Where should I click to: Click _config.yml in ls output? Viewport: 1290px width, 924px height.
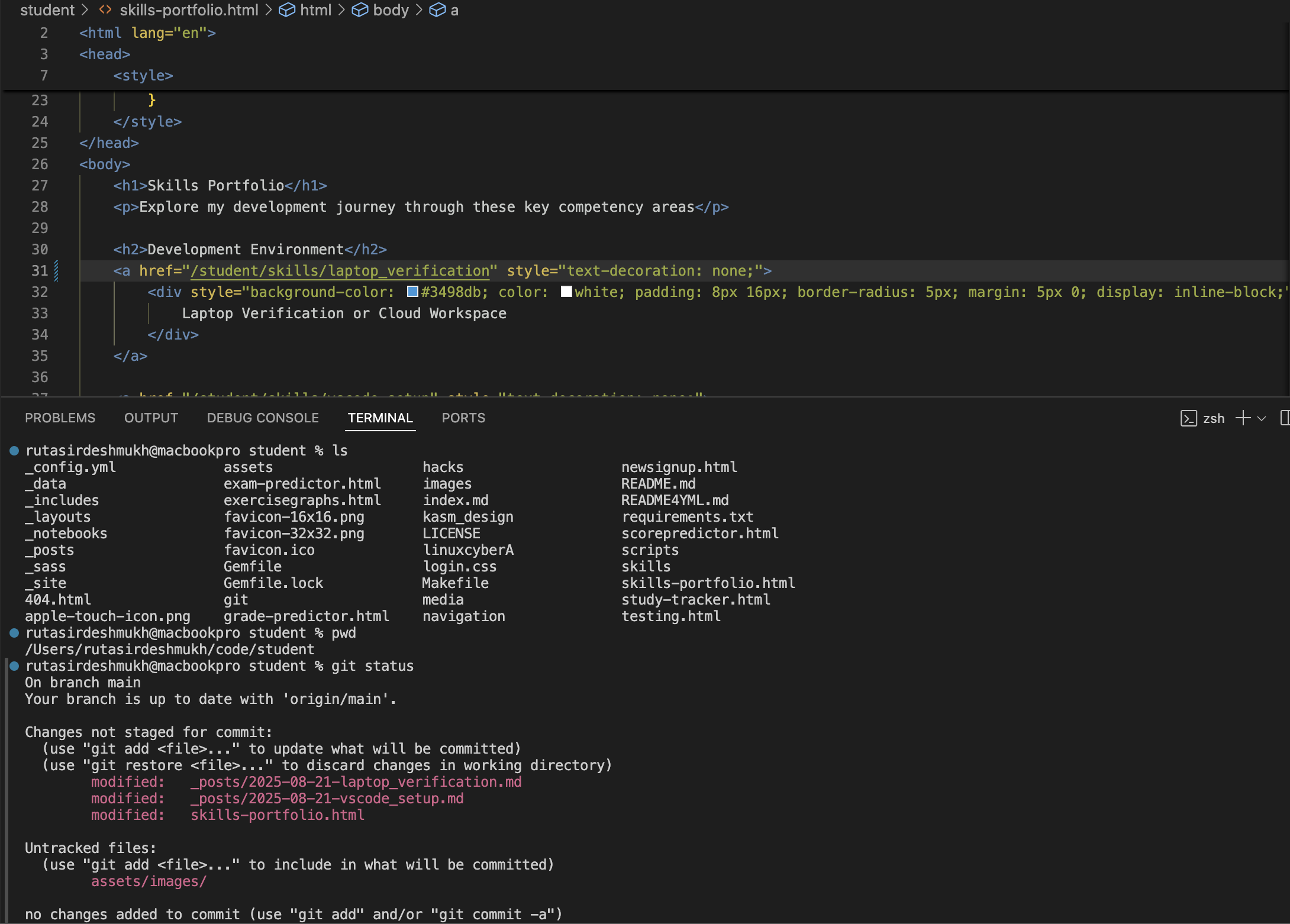(x=70, y=467)
